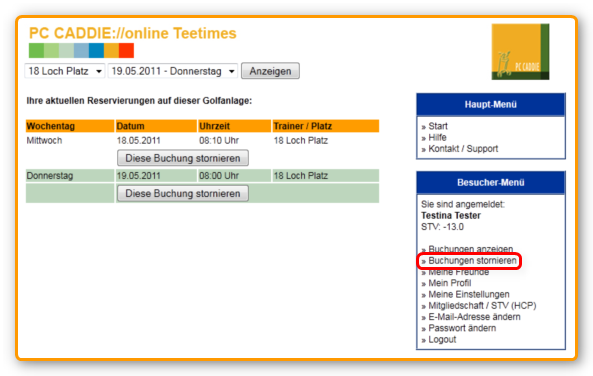The image size is (593, 376).
Task: Open the date dropdown showing 19.05.2011 - Donnerstag
Action: pos(173,71)
